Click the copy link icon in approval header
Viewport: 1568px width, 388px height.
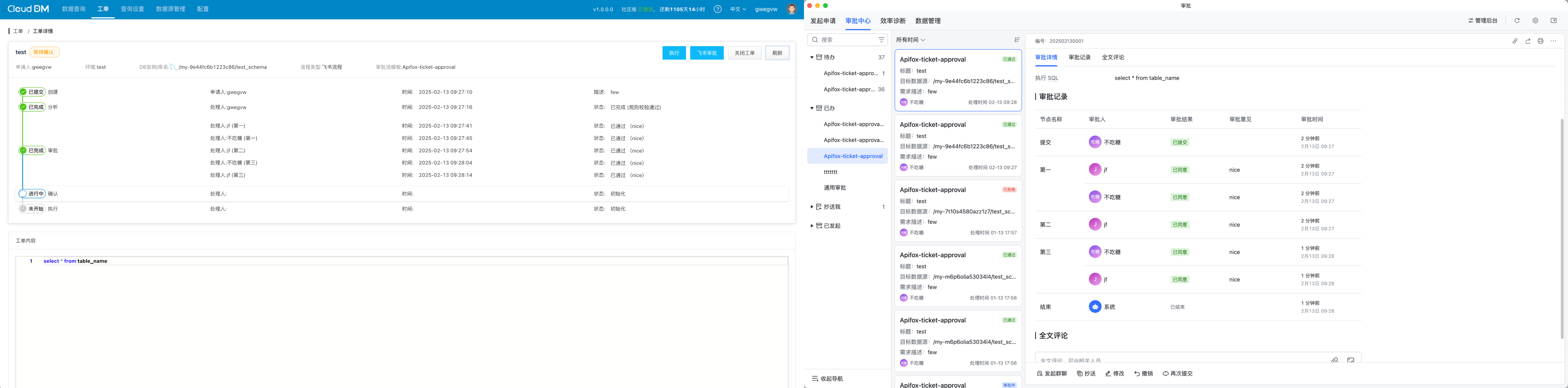point(1514,41)
